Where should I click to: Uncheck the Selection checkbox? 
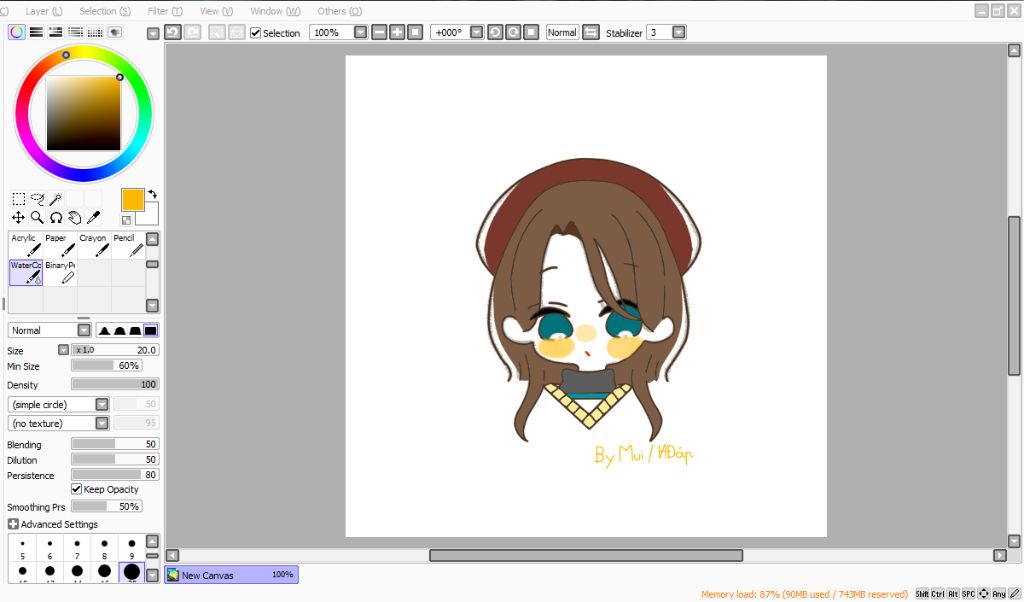click(x=255, y=33)
